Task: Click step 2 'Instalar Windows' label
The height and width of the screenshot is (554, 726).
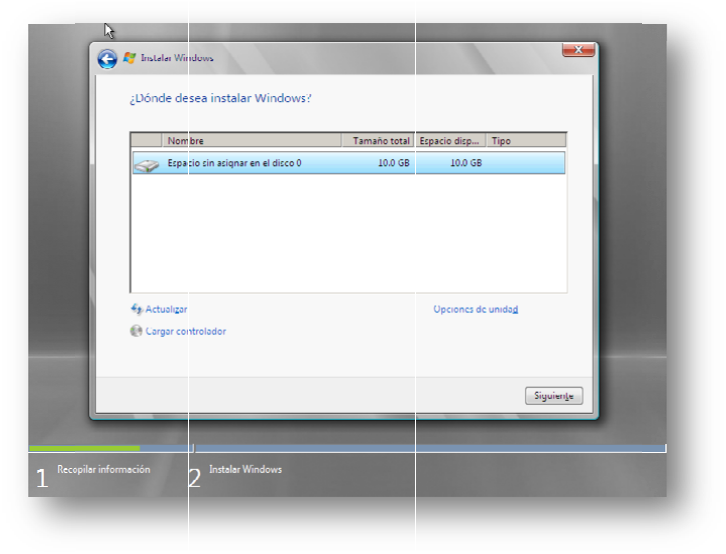Action: 245,469
